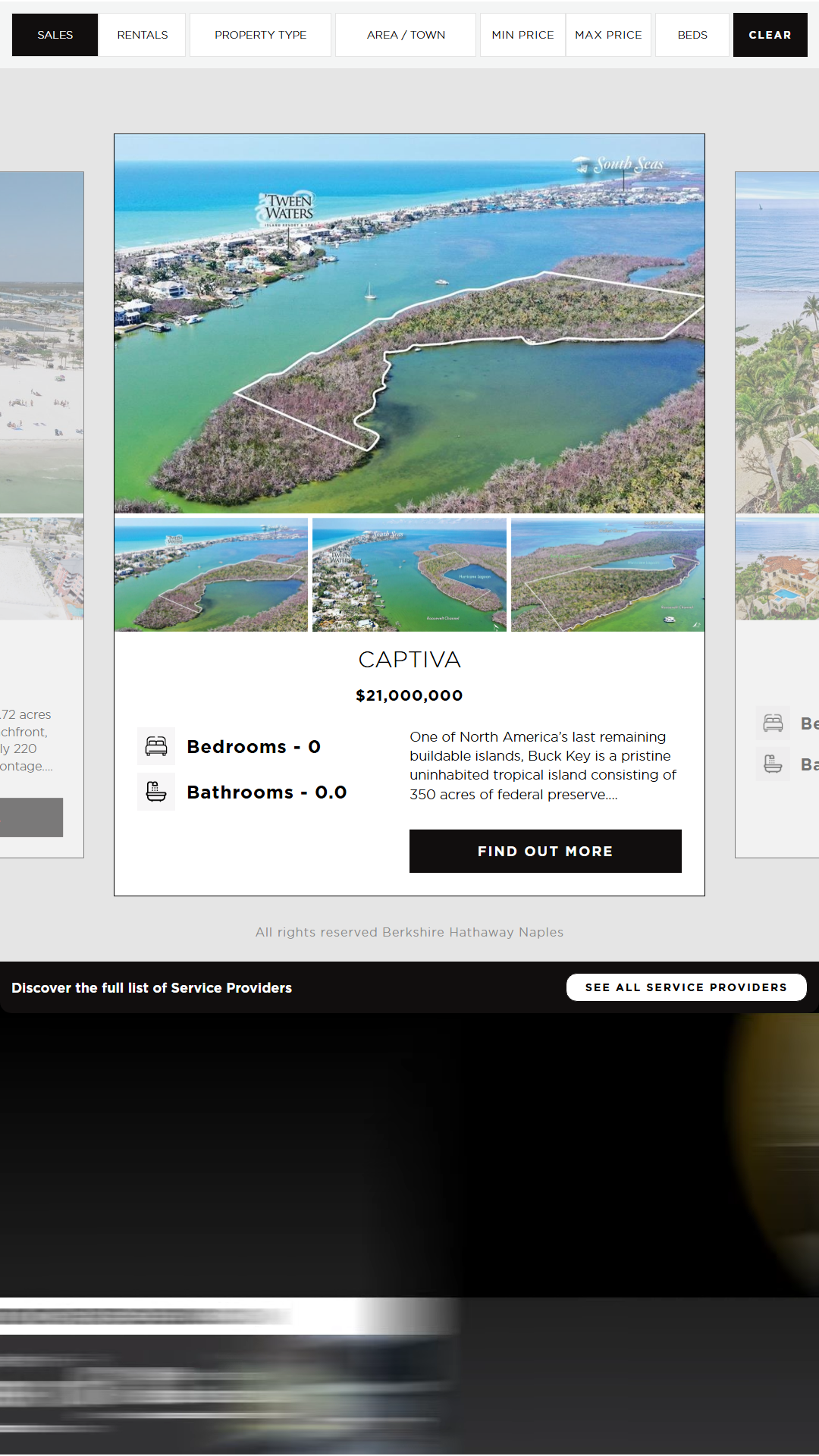Select the first small Captiva thumbnail
The height and width of the screenshot is (1456, 819).
point(212,575)
